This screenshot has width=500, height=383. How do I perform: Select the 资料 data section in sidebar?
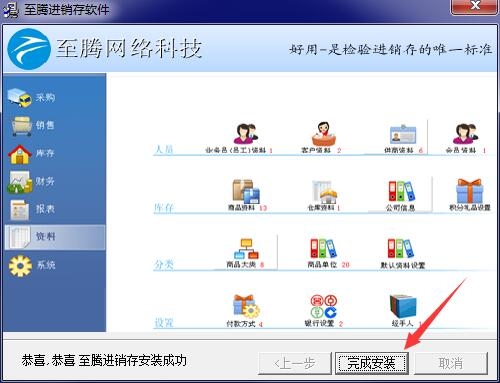55,237
